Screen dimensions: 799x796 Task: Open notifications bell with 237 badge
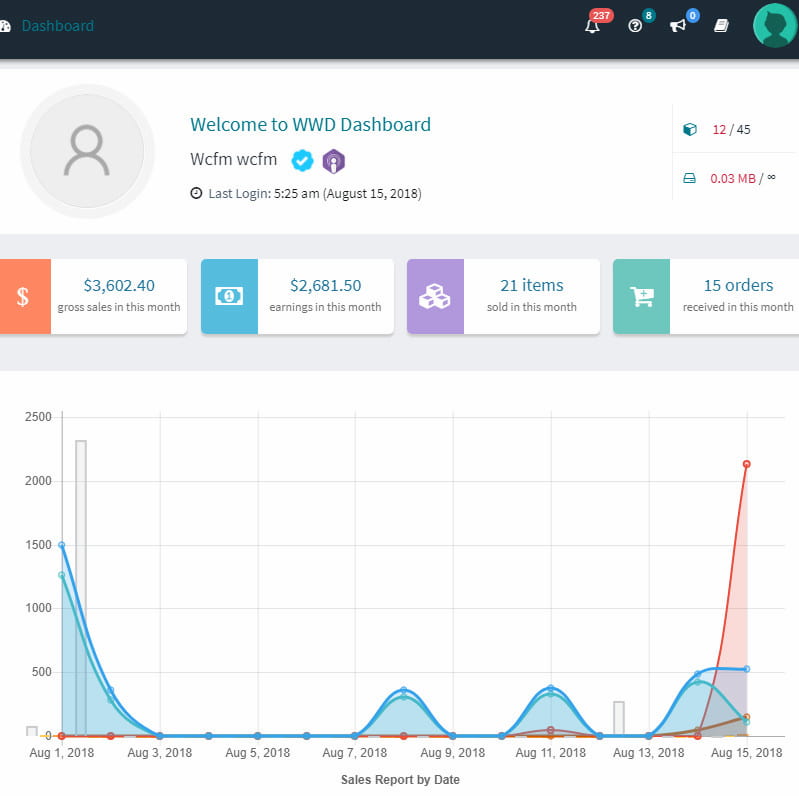coord(592,25)
